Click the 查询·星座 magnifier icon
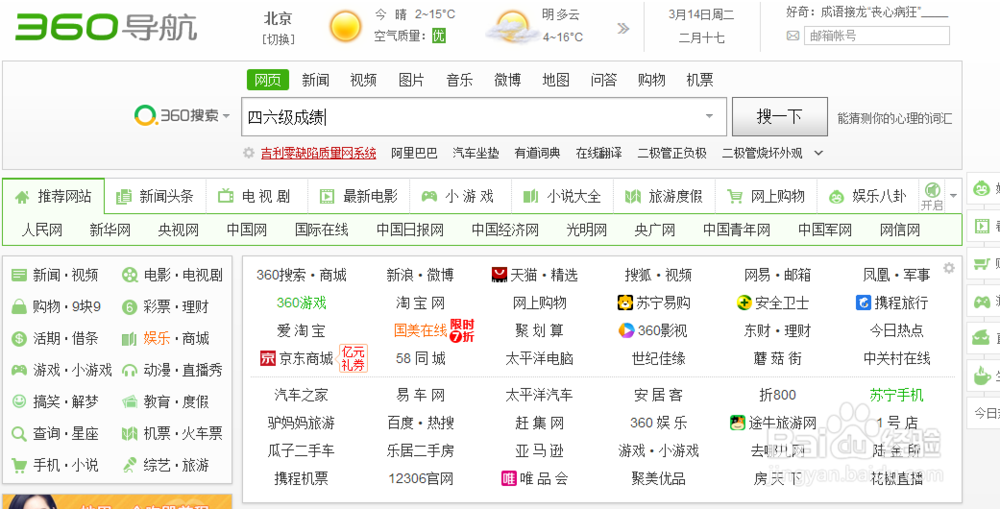The height and width of the screenshot is (509, 1000). pyautogui.click(x=19, y=434)
